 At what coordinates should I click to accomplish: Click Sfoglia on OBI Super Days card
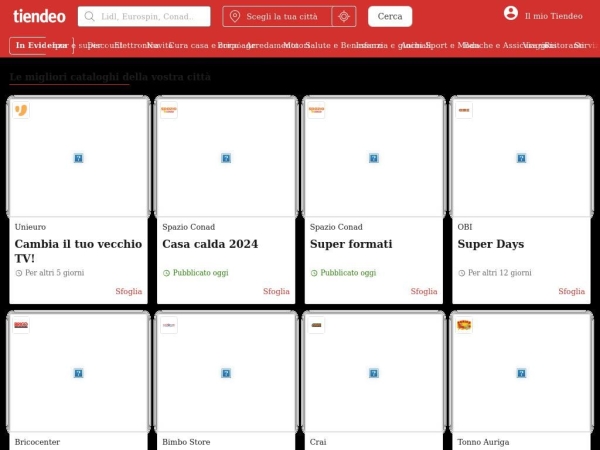point(572,292)
